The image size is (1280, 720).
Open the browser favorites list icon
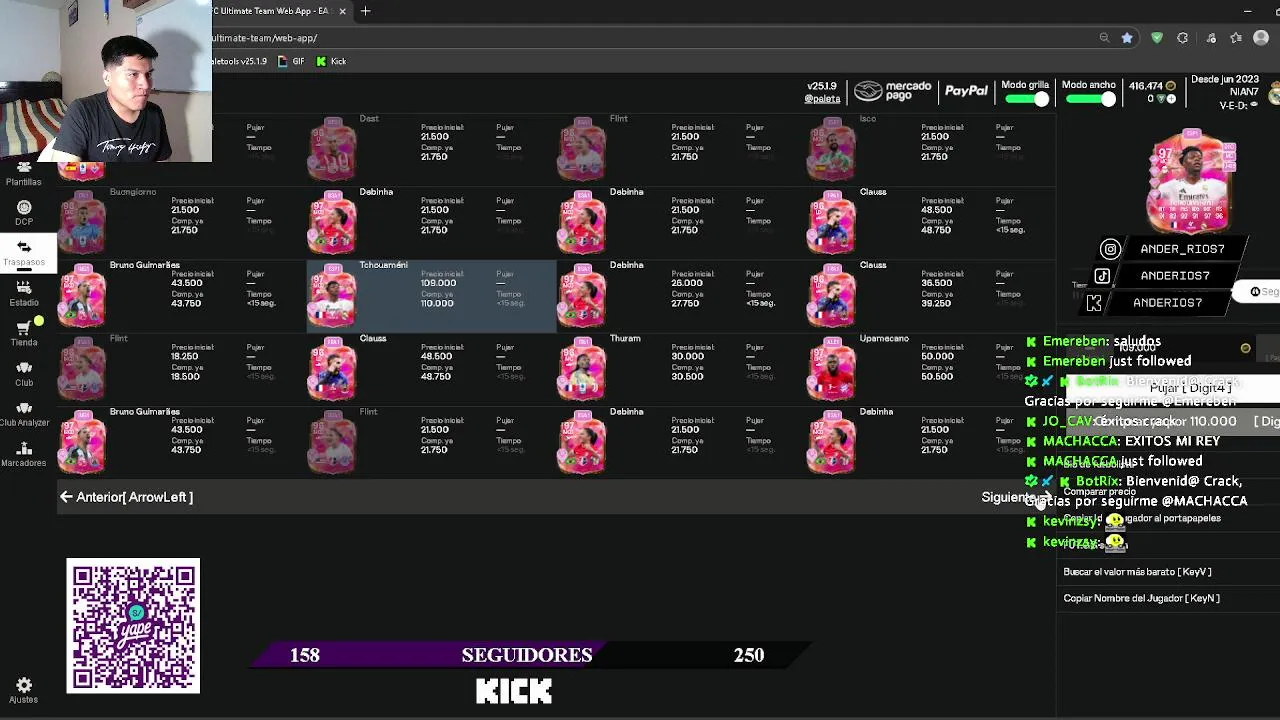tap(1236, 38)
